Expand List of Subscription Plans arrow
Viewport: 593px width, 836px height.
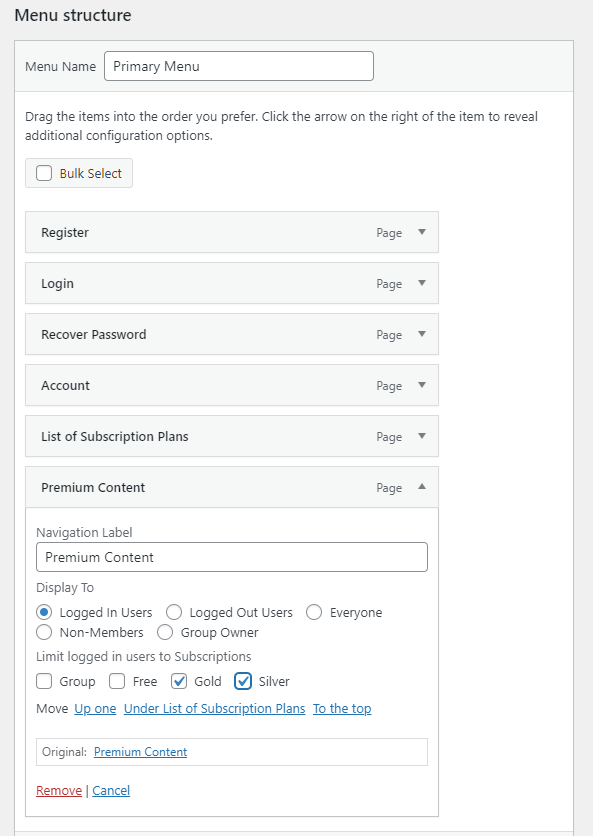pos(422,436)
